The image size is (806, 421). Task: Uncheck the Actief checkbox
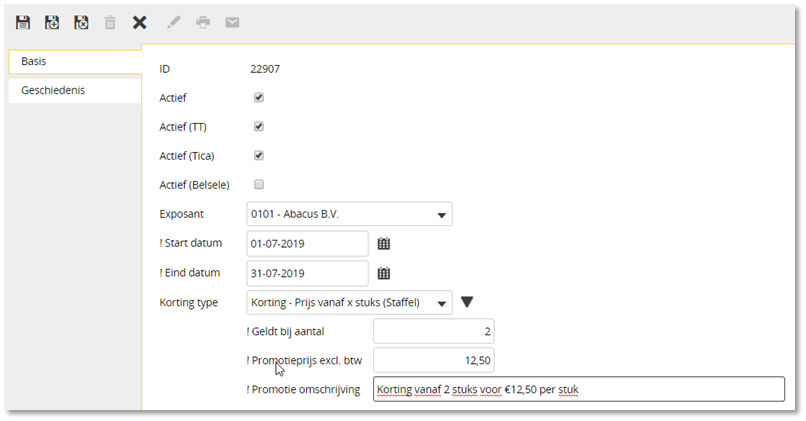coord(259,97)
